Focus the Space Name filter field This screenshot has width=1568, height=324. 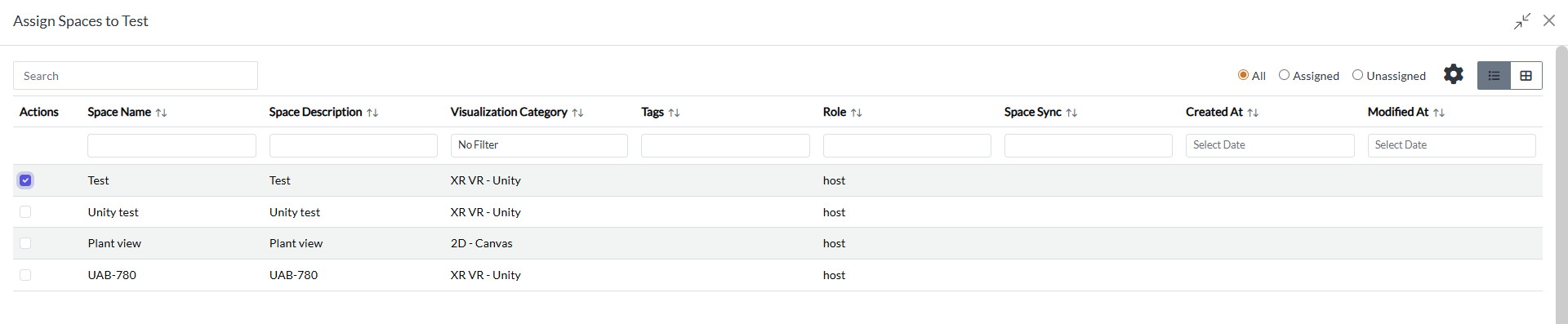click(x=171, y=145)
